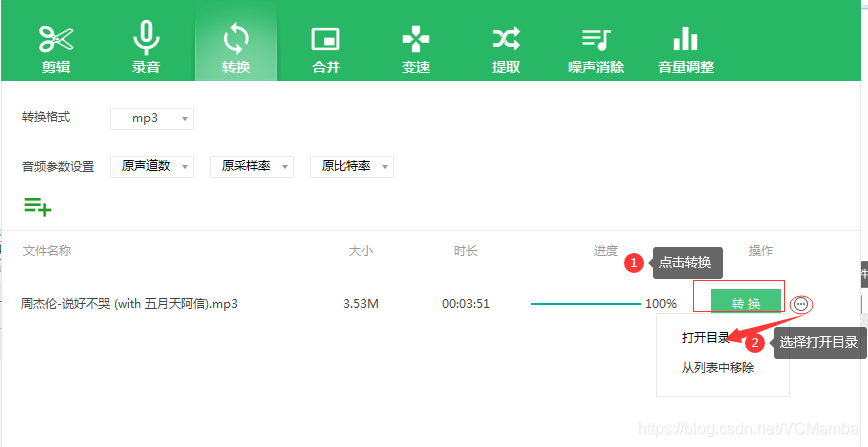Expand the 原采样率 sample rate dropdown

pyautogui.click(x=252, y=166)
